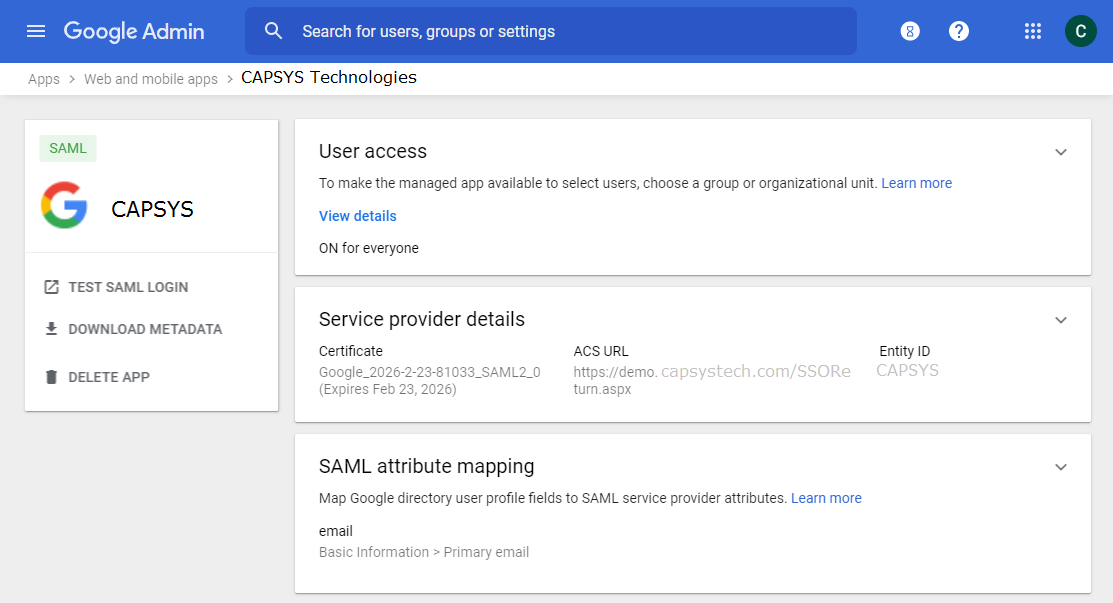Open the View details link

pyautogui.click(x=358, y=216)
